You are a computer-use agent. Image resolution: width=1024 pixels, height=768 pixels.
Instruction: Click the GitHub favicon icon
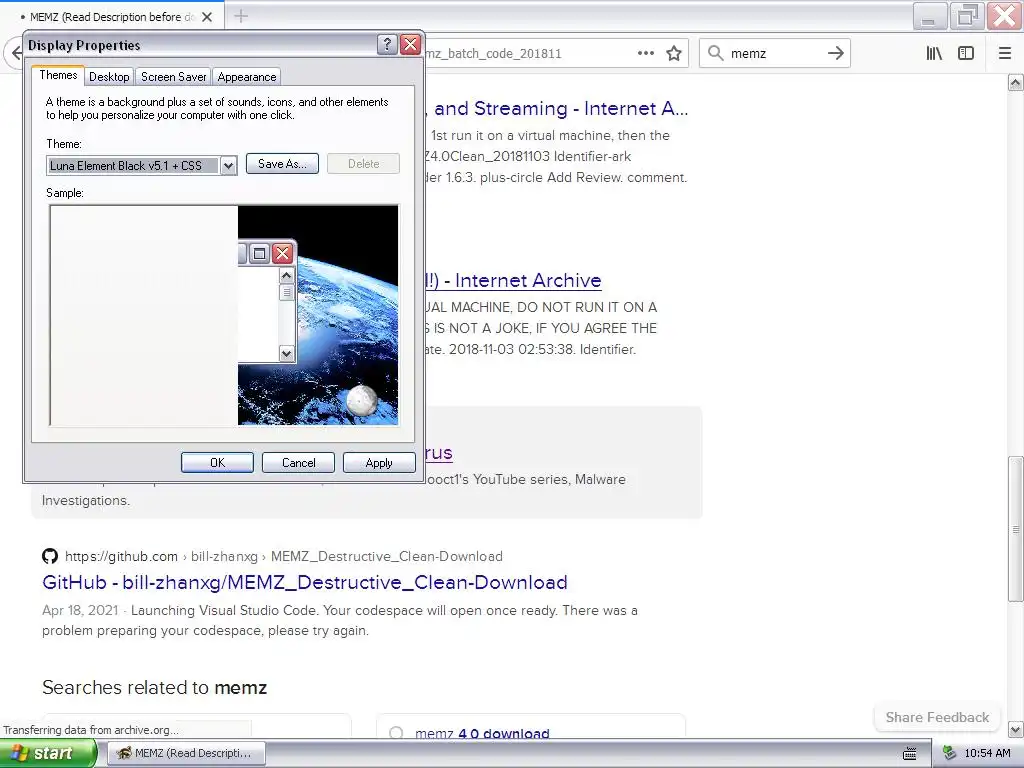[50, 556]
